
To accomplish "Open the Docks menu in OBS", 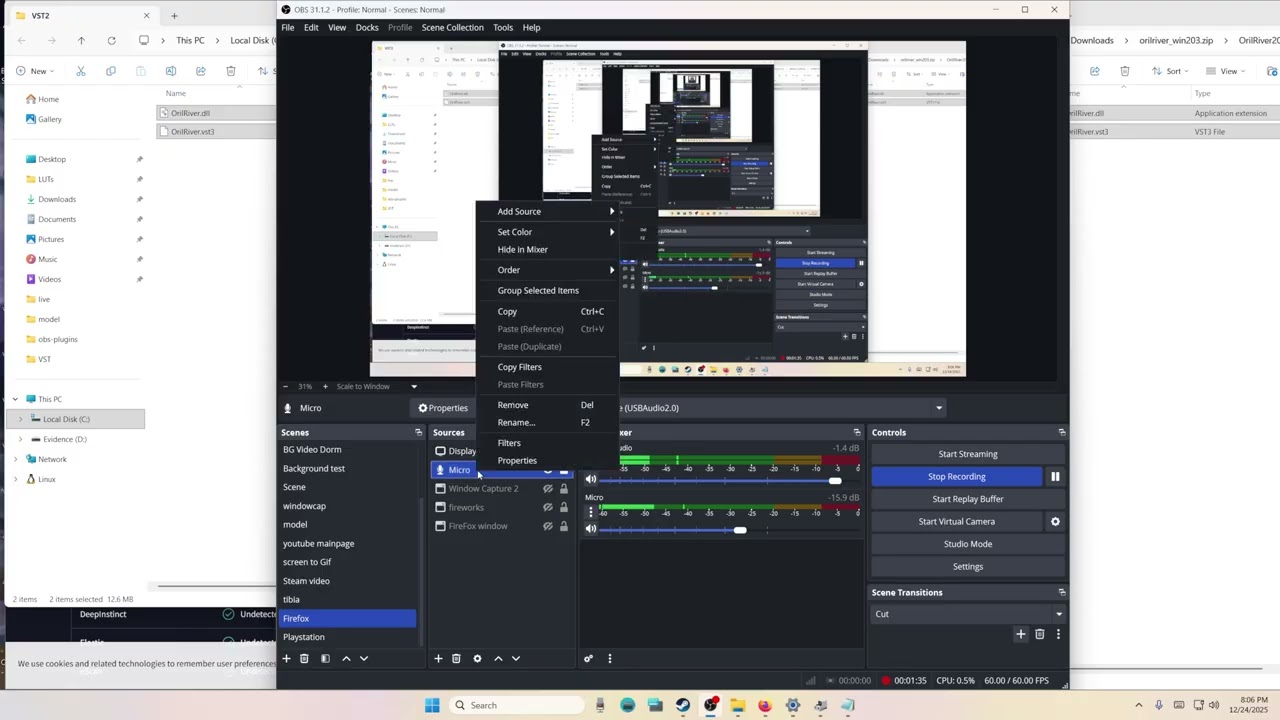I will coord(367,27).
